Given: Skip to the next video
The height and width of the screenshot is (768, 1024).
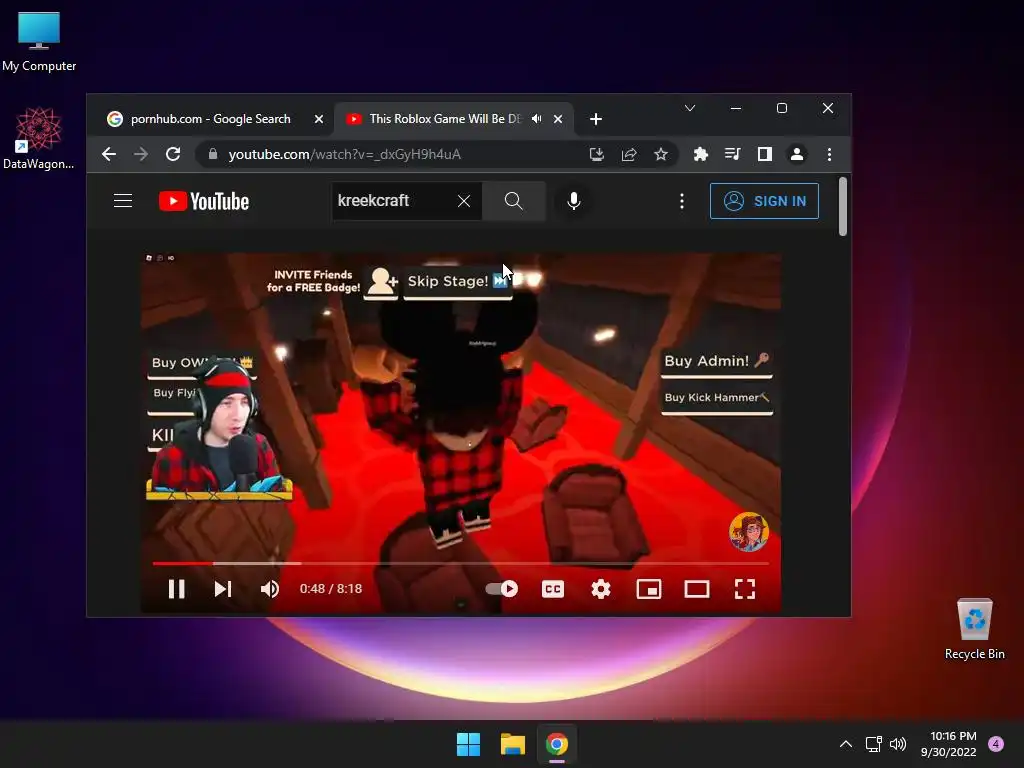Looking at the screenshot, I should [x=223, y=589].
